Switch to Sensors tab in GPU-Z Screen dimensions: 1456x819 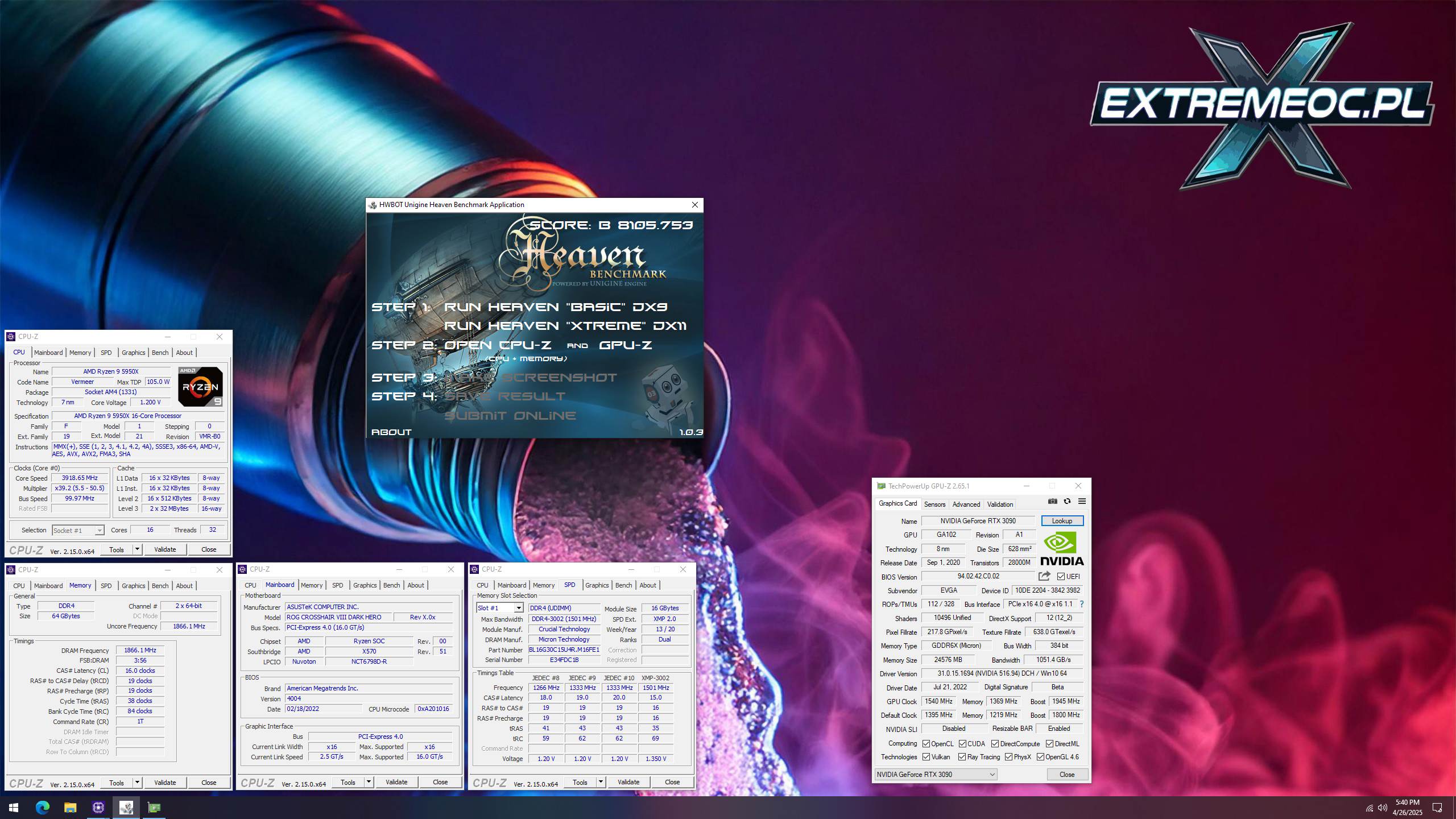(934, 504)
